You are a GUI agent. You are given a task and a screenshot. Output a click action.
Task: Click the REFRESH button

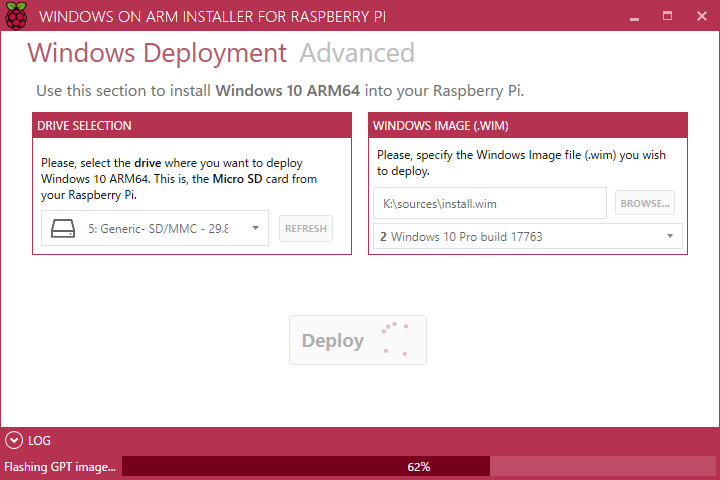[x=306, y=228]
